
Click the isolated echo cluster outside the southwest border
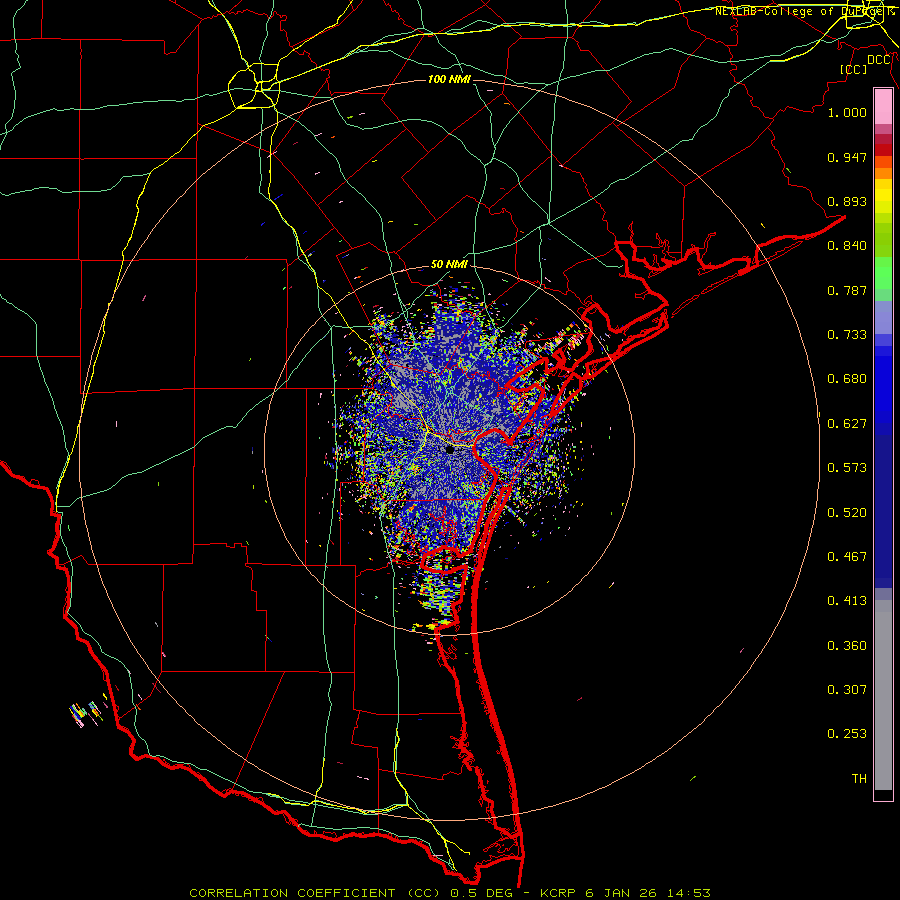[87, 712]
